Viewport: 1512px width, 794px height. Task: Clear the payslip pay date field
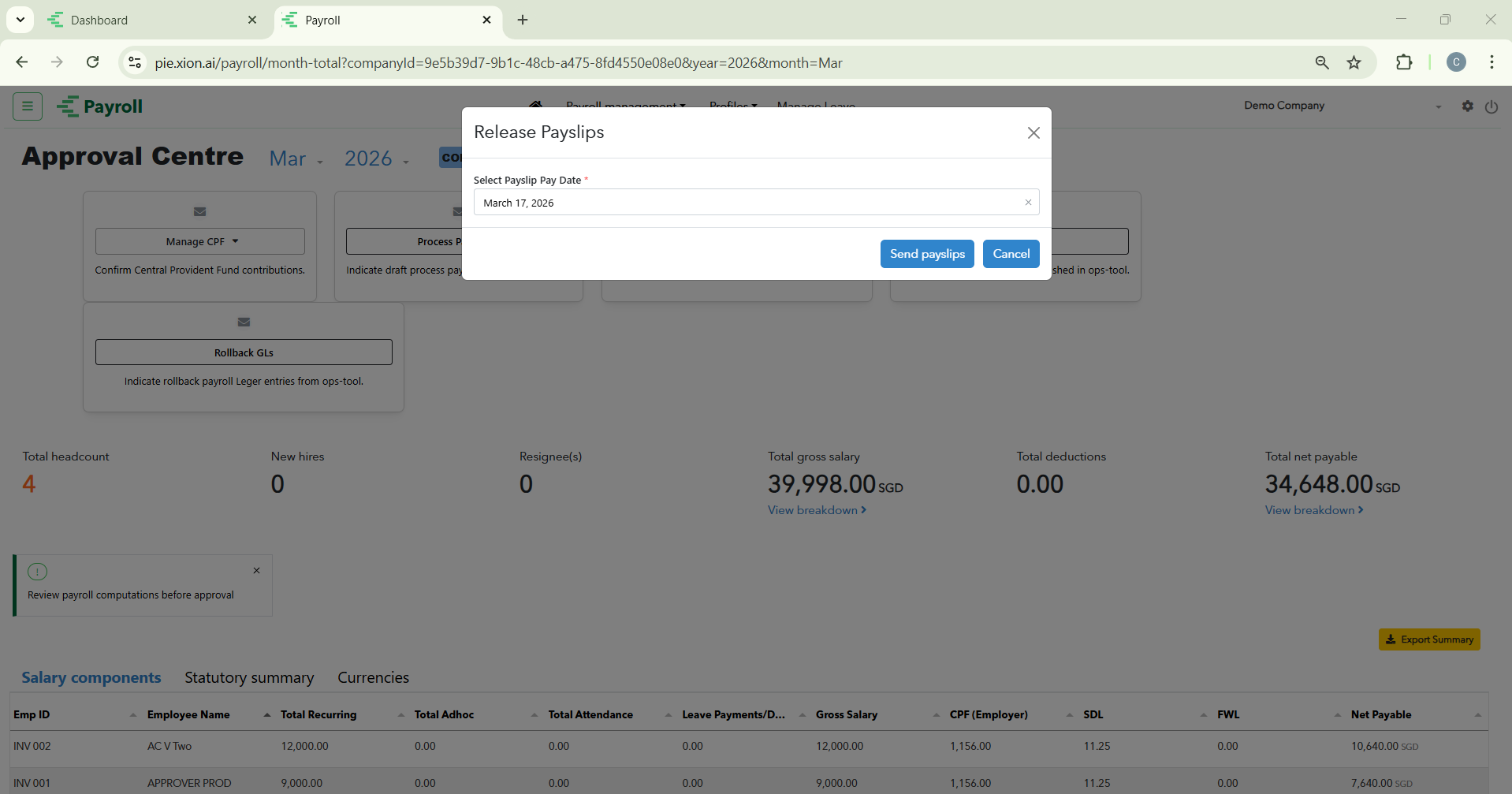1028,203
